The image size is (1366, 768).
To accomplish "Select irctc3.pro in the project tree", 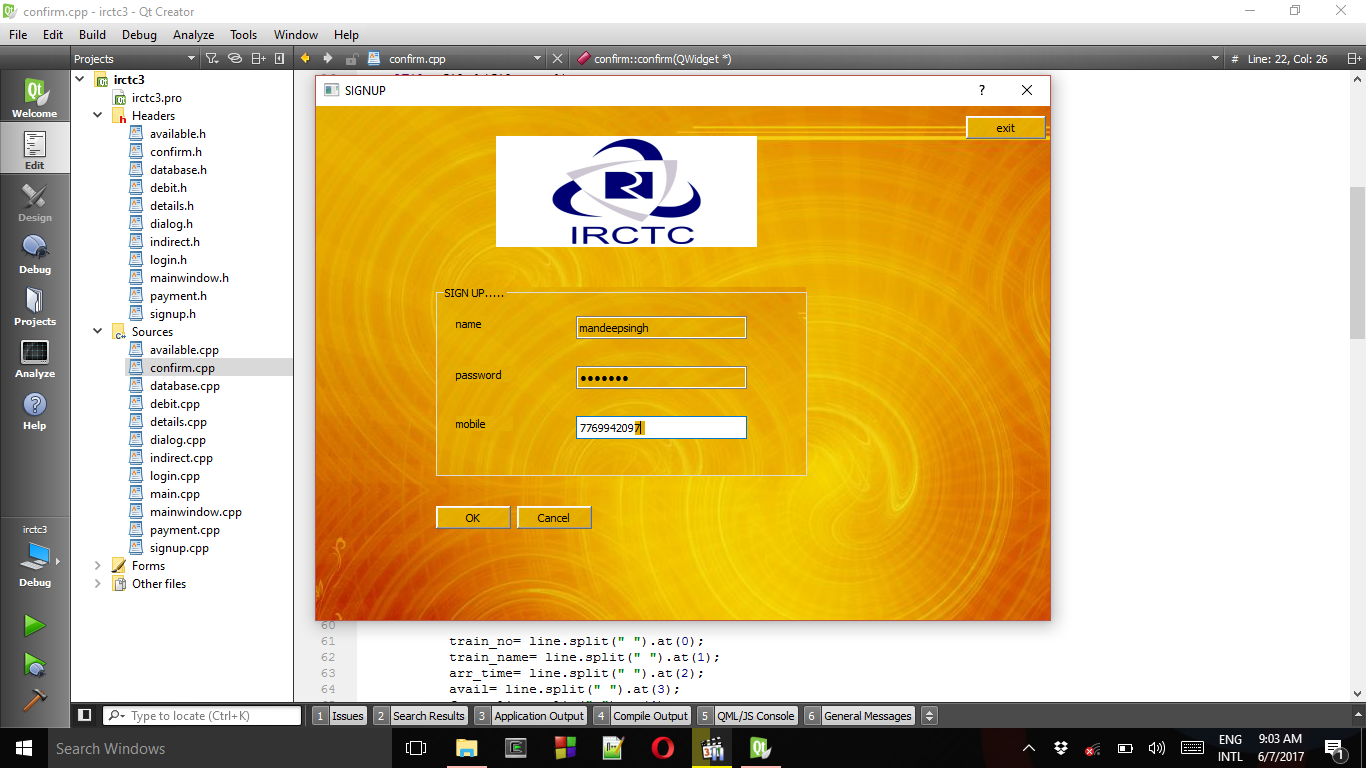I will pos(156,98).
